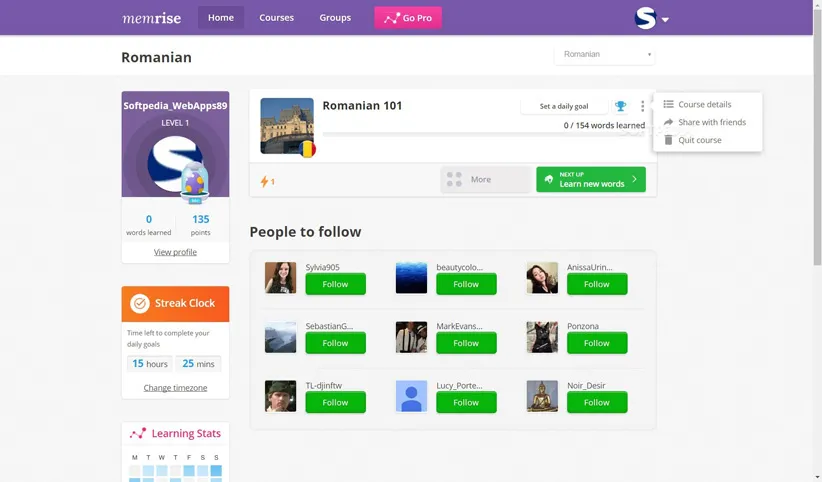Follow Ponzona
The width and height of the screenshot is (822, 482).
point(597,343)
